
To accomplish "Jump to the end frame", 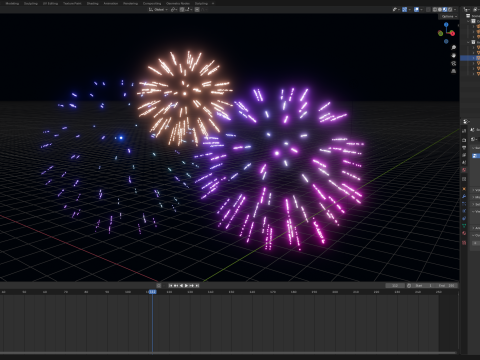I will click(197, 286).
